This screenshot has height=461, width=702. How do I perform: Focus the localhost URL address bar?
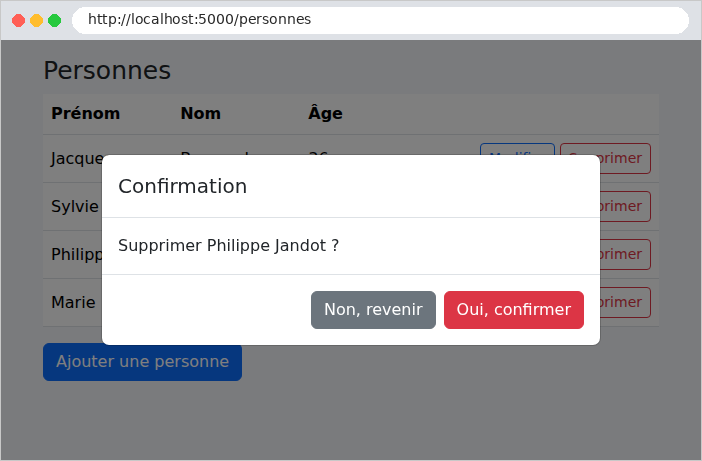pyautogui.click(x=380, y=20)
